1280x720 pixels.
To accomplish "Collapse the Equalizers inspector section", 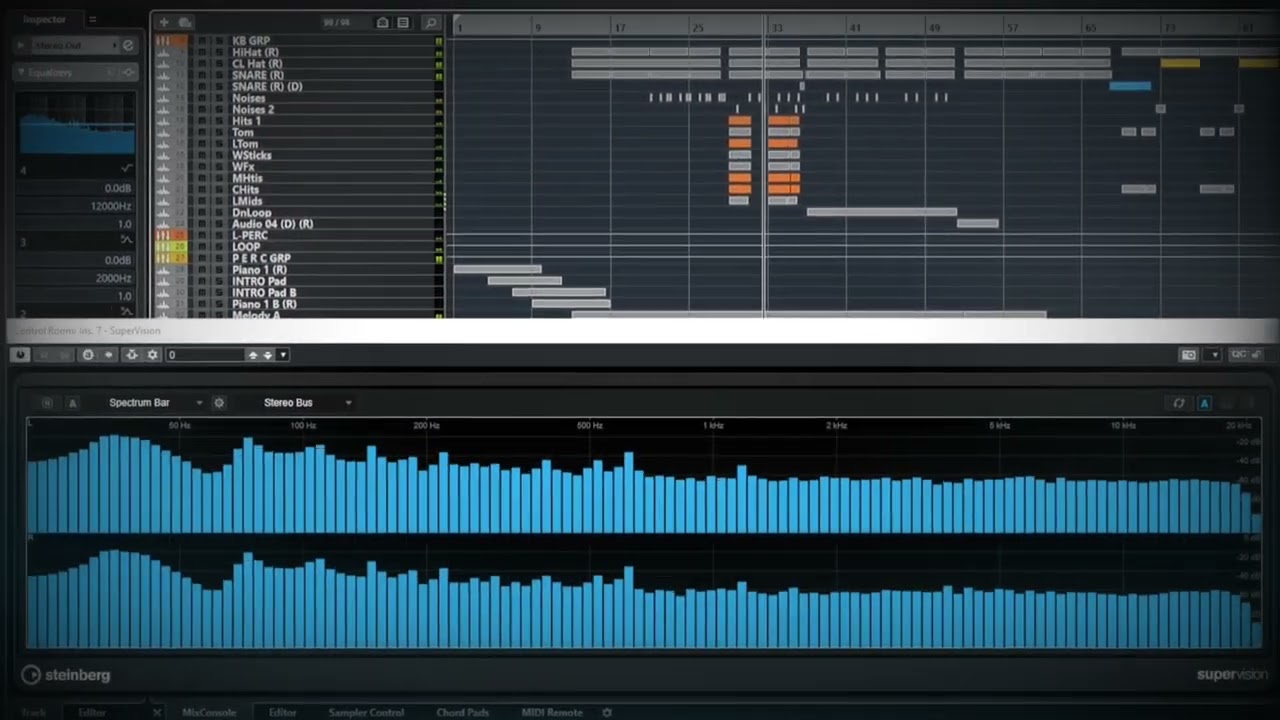I will pyautogui.click(x=21, y=73).
